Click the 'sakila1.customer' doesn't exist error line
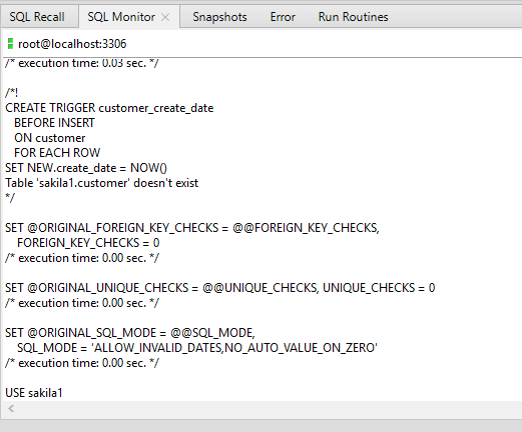Screen dimensions: 522x432 102,183
